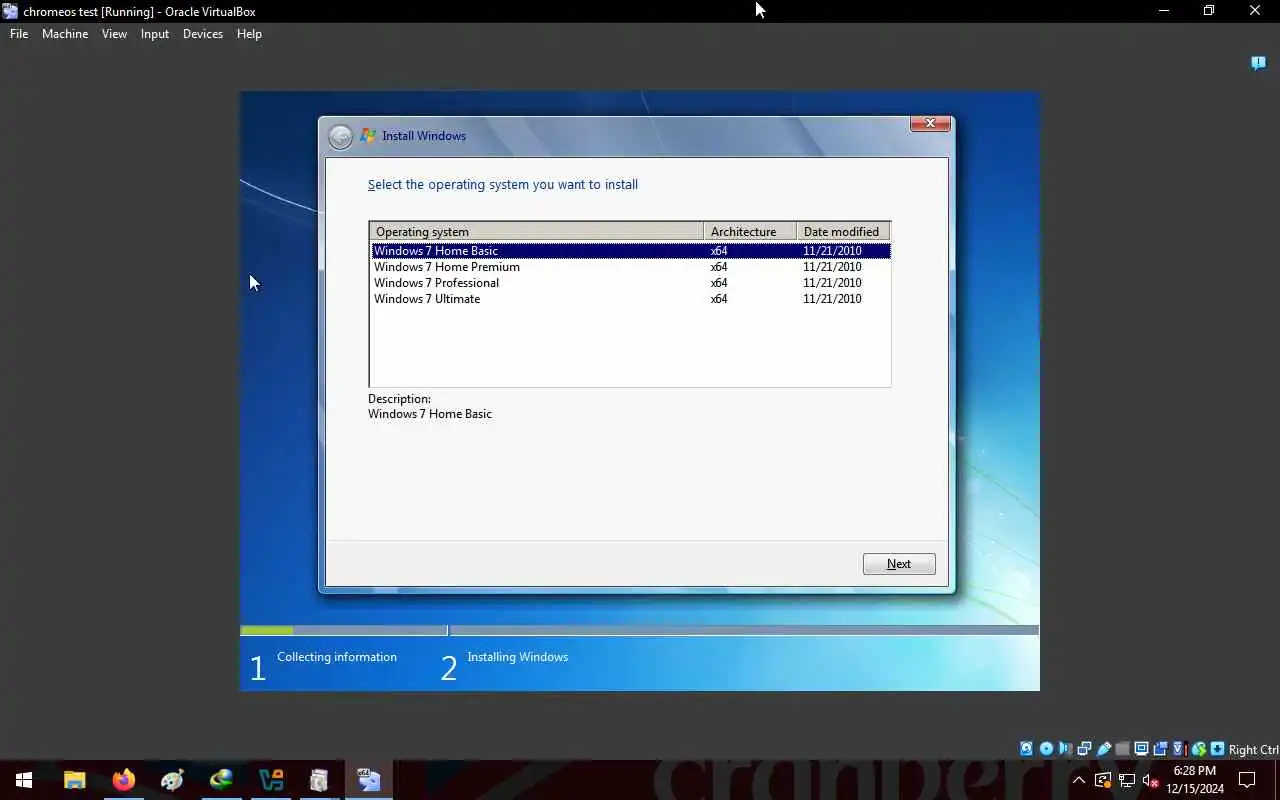Click the optical disk indicator in VirtualBox status bar
Image resolution: width=1280 pixels, height=800 pixels.
coord(1046,749)
